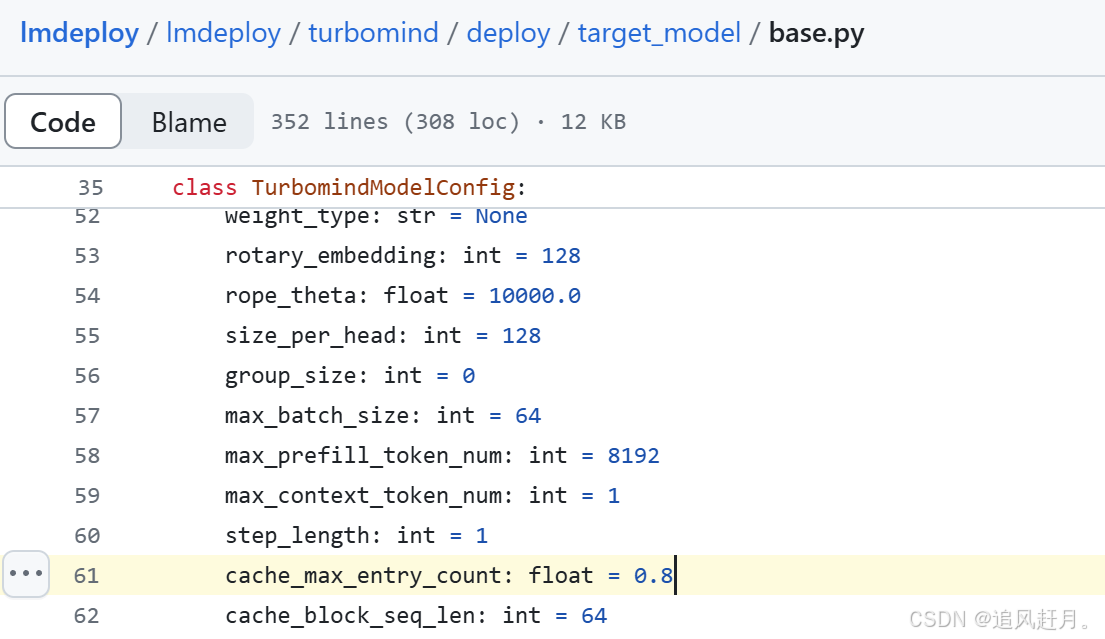Viewport: 1105px width, 639px height.
Task: Select line number 61
Action: 86,576
